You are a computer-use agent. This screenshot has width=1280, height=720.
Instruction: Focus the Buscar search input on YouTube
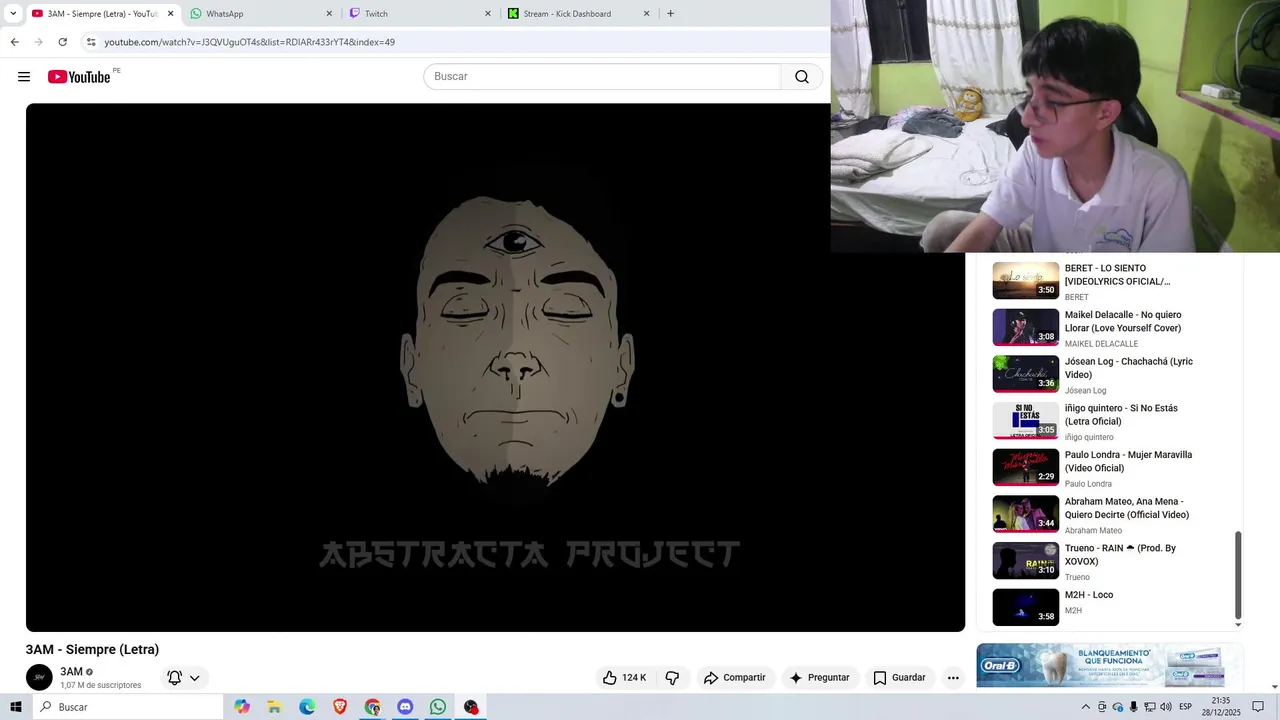602,77
